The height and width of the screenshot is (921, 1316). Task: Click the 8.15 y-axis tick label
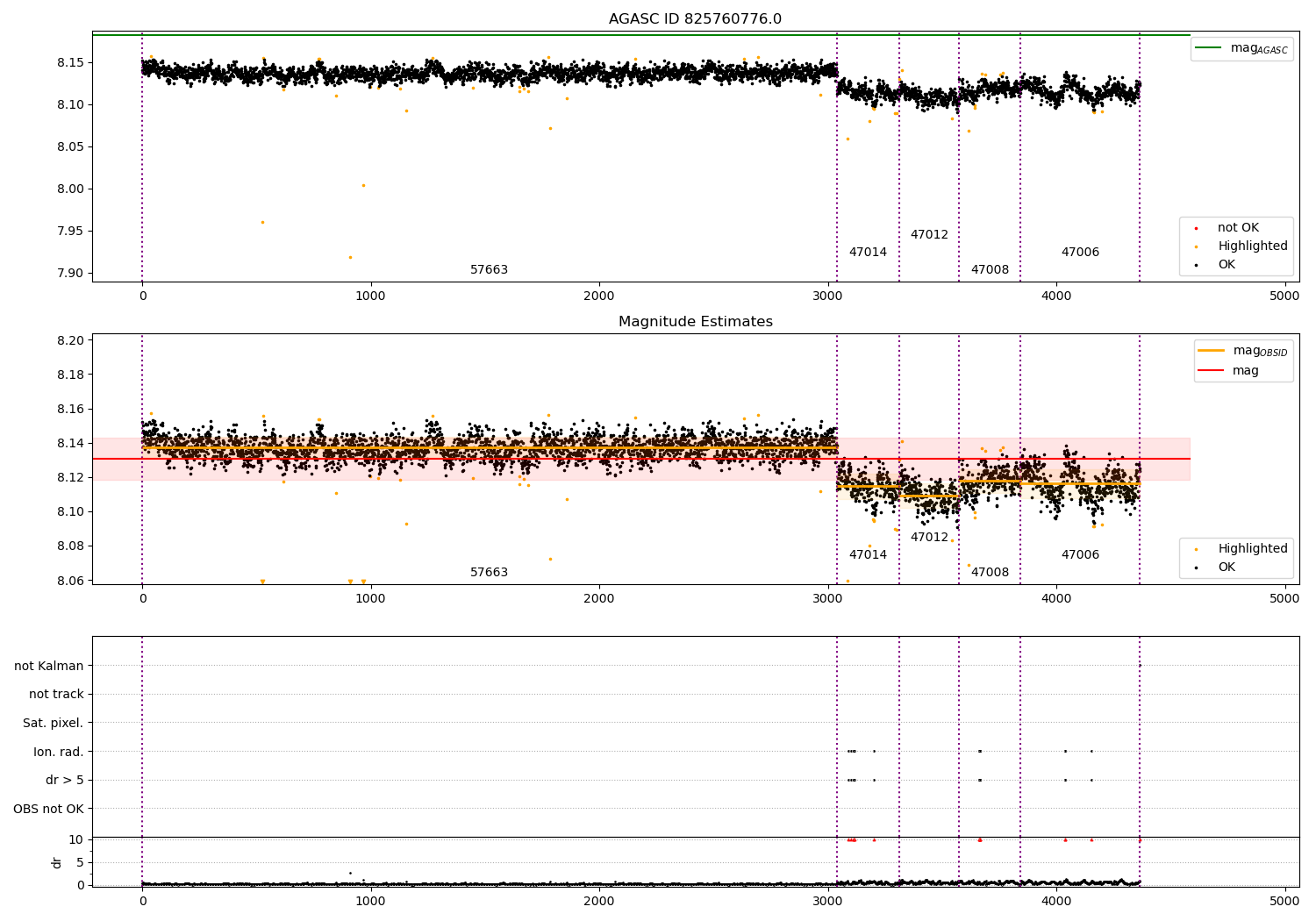(x=71, y=63)
